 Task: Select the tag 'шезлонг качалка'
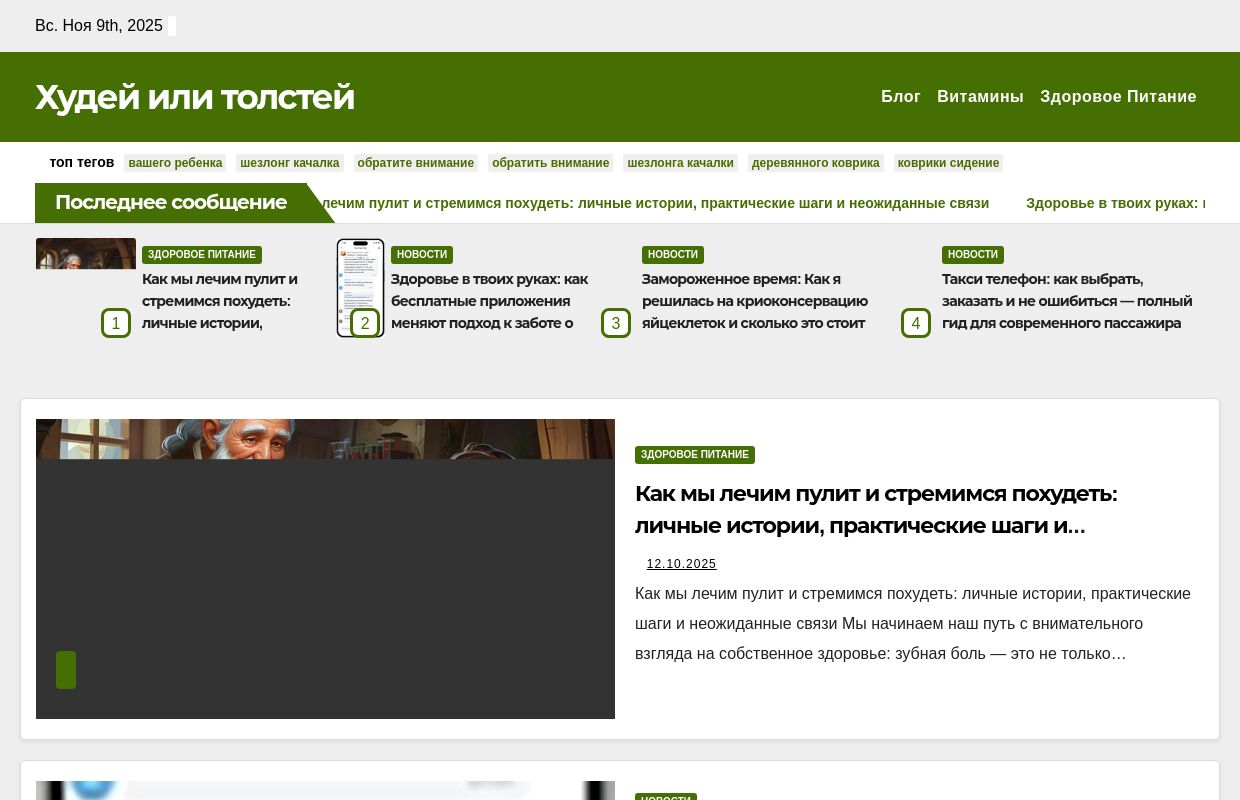289,163
